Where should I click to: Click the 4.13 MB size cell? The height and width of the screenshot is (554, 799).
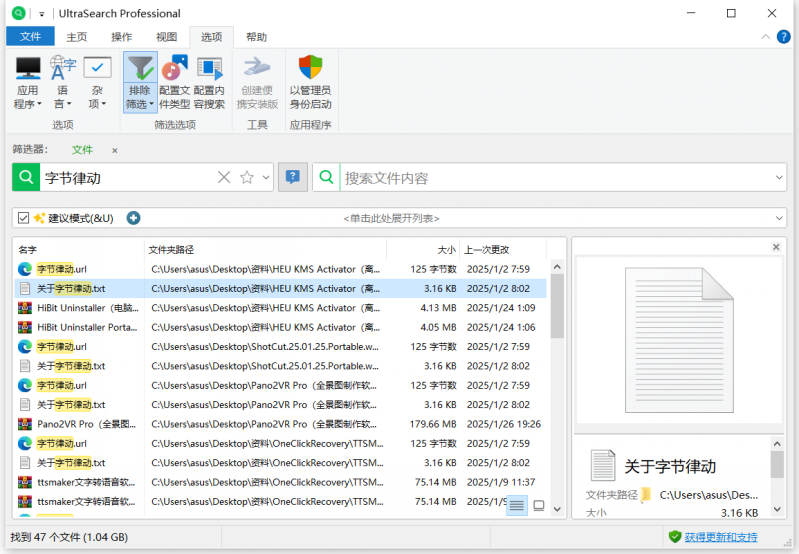(x=438, y=308)
